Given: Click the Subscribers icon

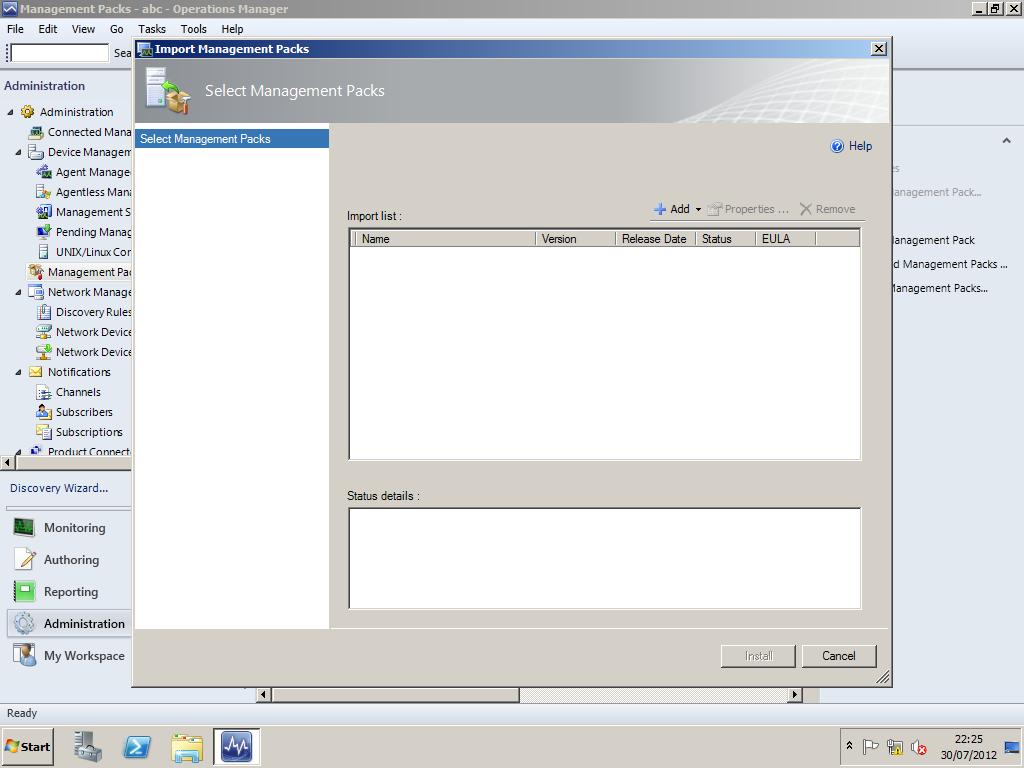Looking at the screenshot, I should click(x=44, y=412).
